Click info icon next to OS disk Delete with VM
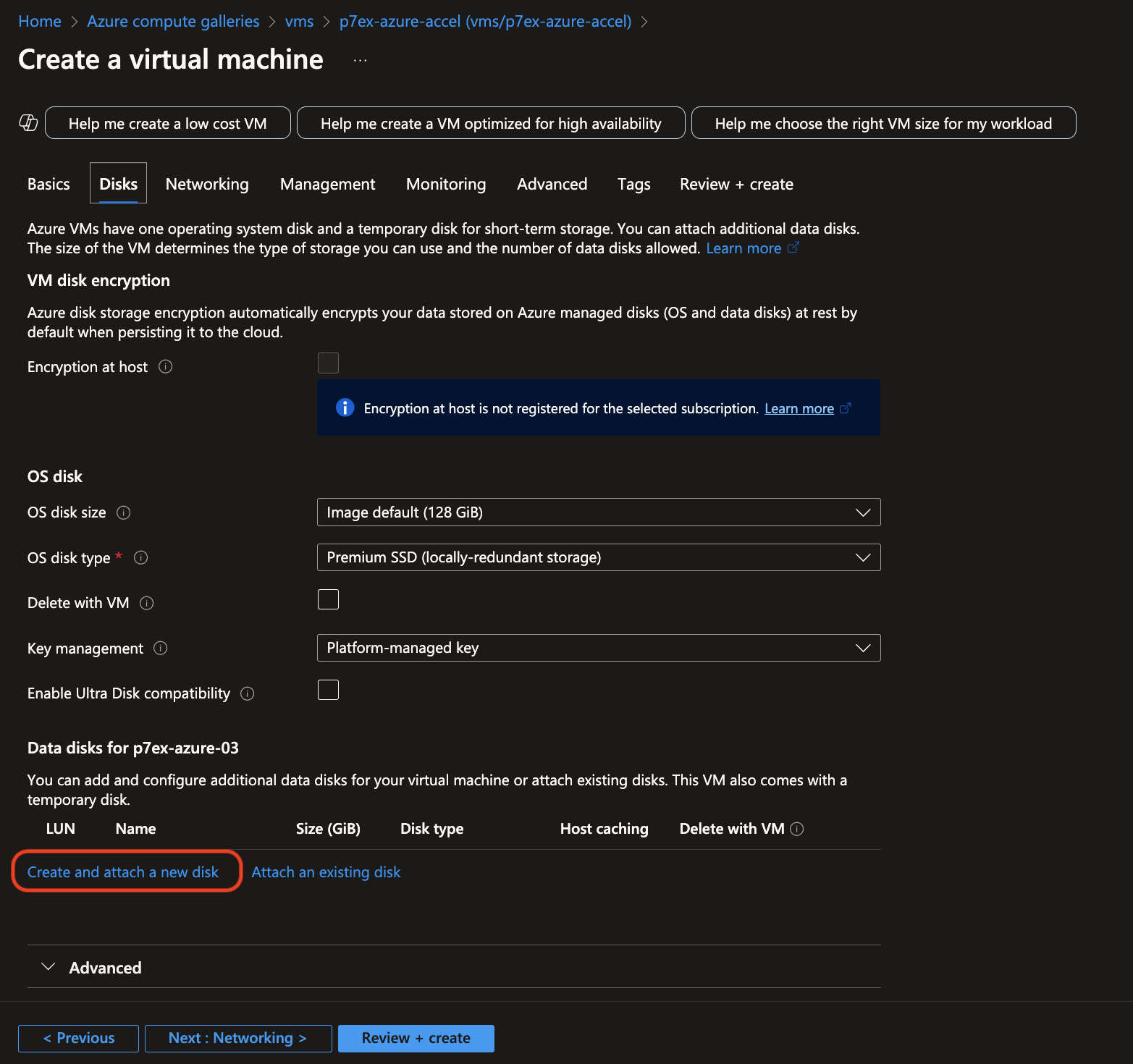1133x1064 pixels. (x=147, y=604)
